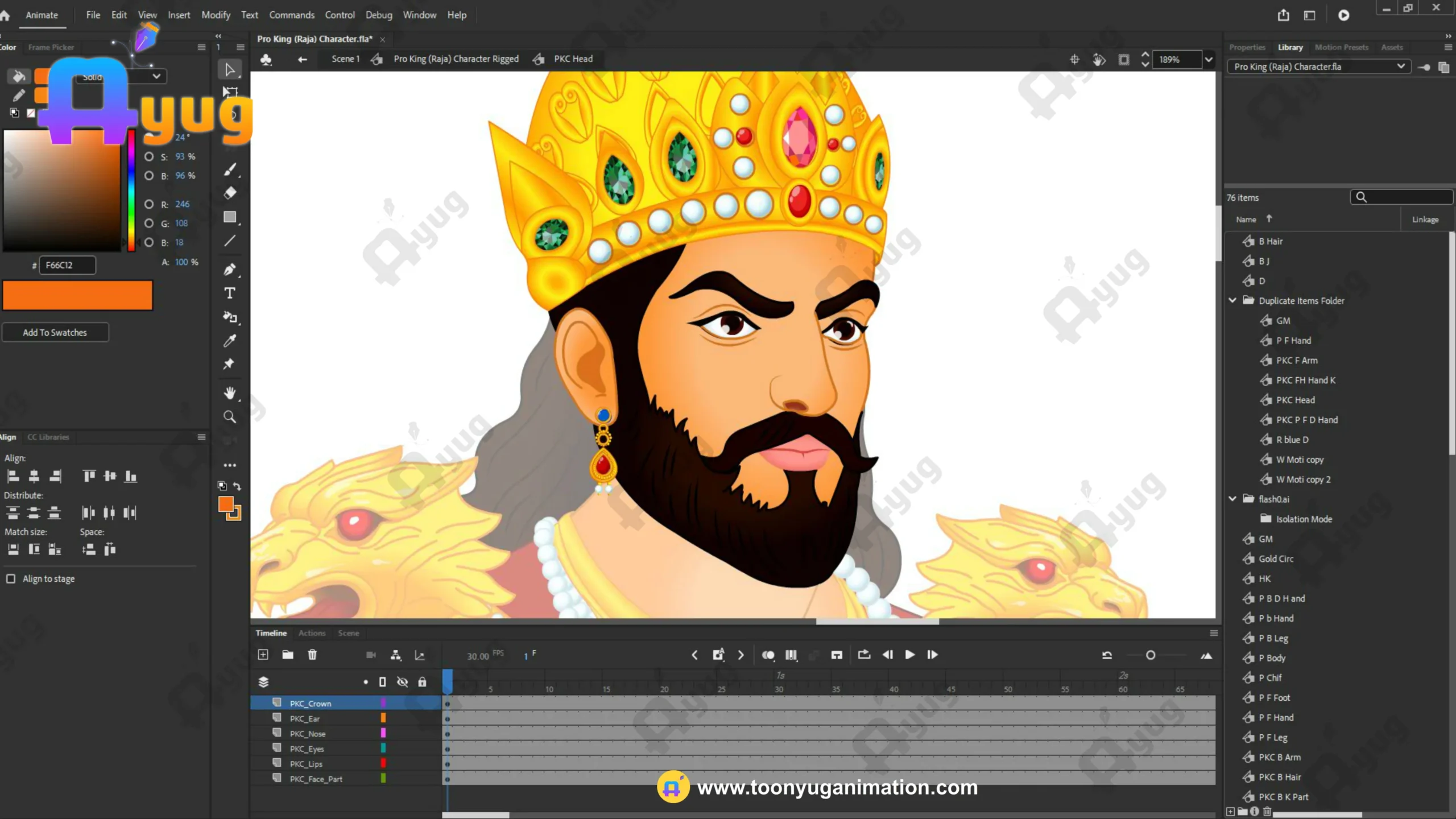Image resolution: width=1456 pixels, height=819 pixels.
Task: Enable Align to stage checkbox
Action: coord(11,578)
